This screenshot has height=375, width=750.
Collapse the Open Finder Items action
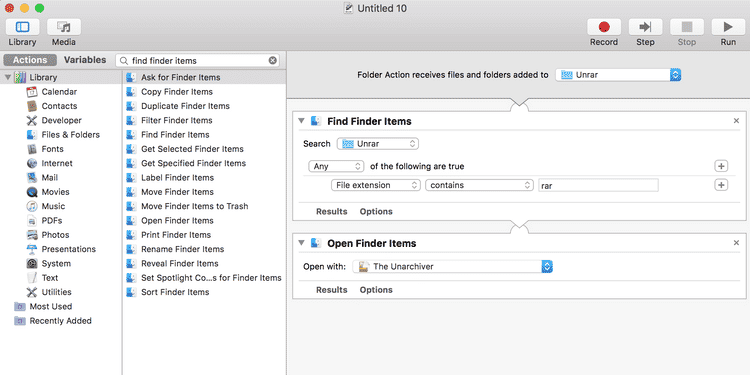click(301, 243)
